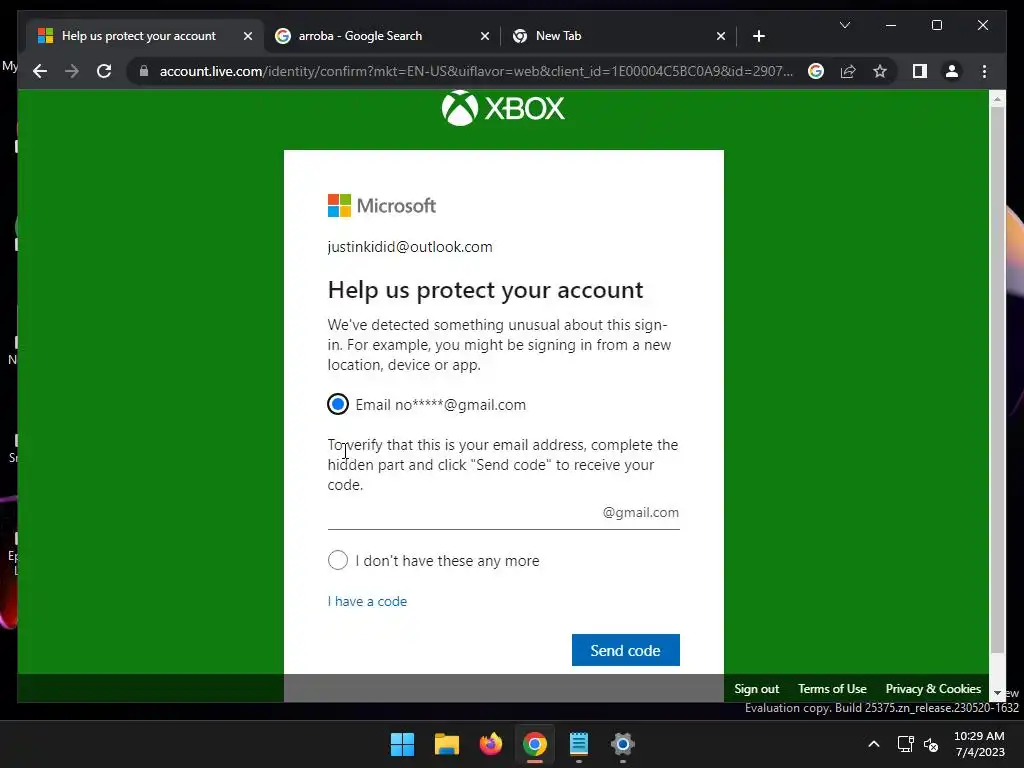
Task: Click the Send code button
Action: (x=626, y=650)
